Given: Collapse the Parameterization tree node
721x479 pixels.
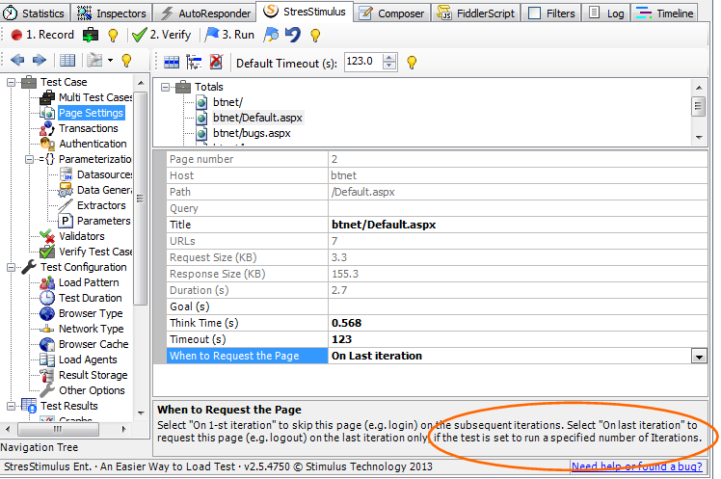Looking at the screenshot, I should (29, 160).
